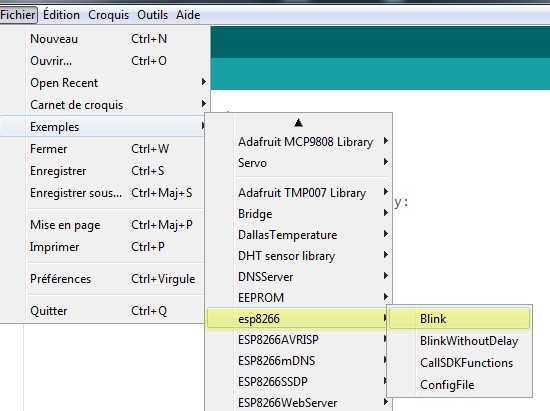
Task: Open the ConfigFile example
Action: pyautogui.click(x=460, y=385)
